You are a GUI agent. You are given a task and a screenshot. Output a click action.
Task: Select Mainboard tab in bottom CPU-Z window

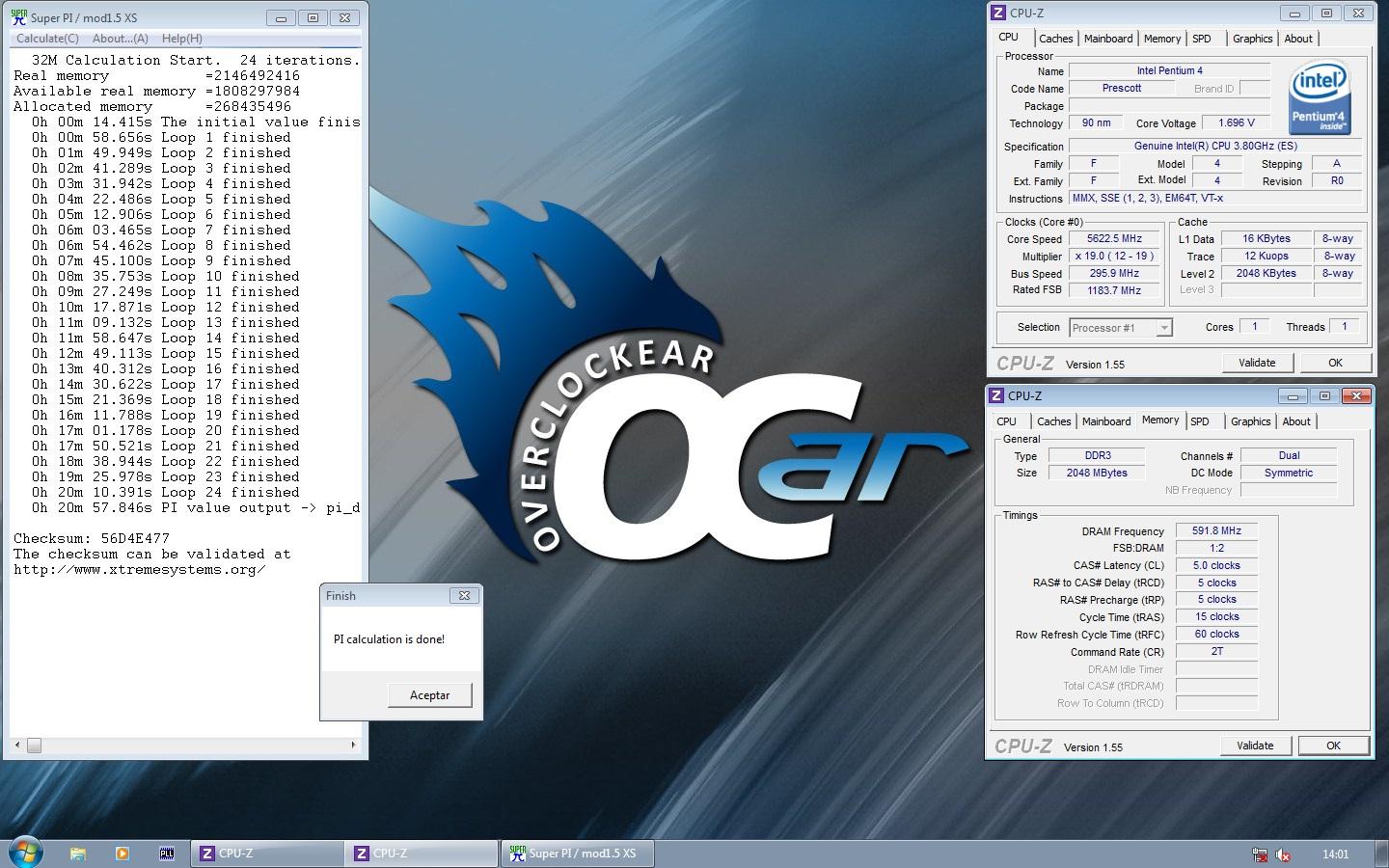[x=1106, y=421]
